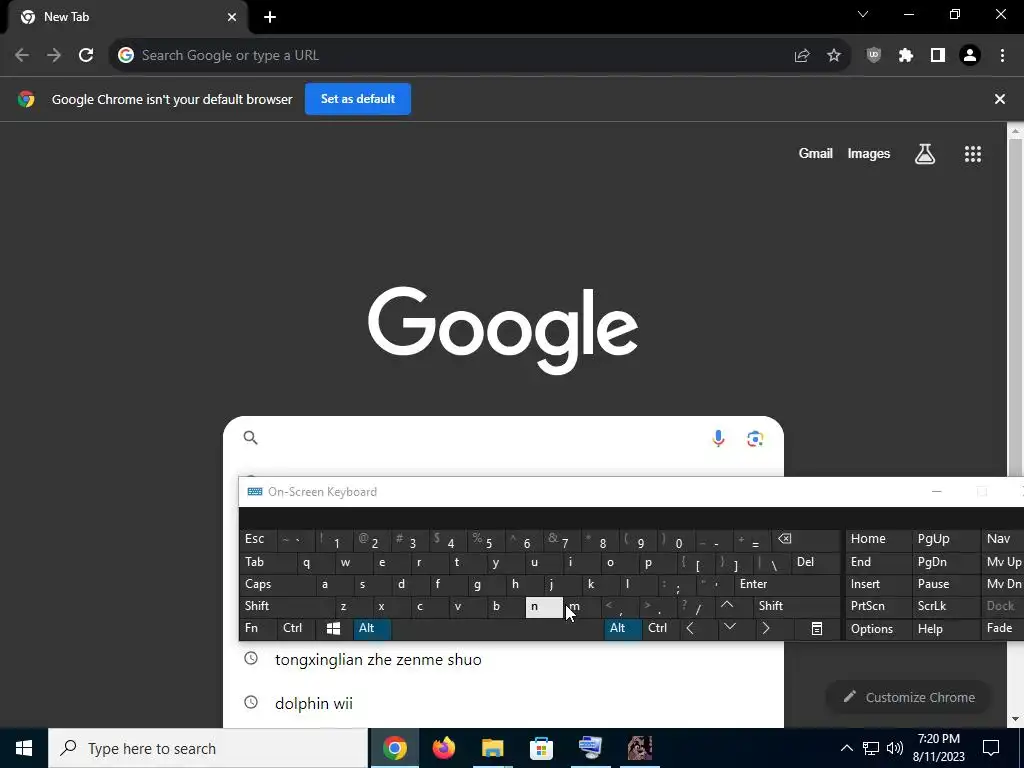The height and width of the screenshot is (768, 1024).
Task: Open the Images link
Action: point(869,153)
